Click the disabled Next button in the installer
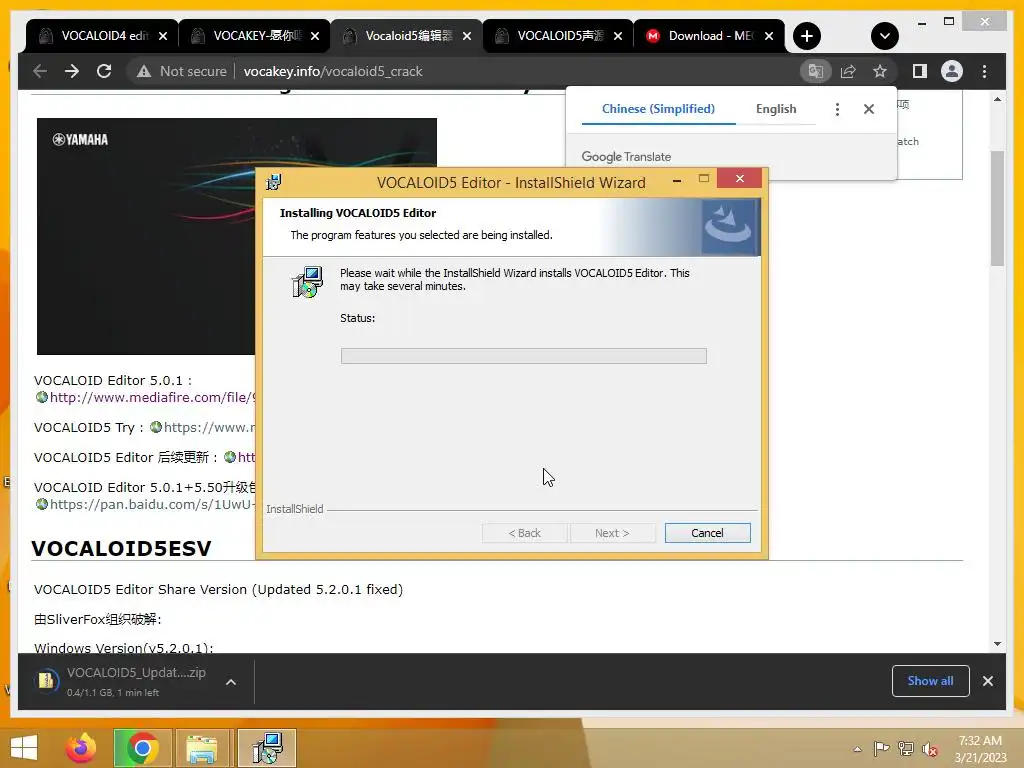 pyautogui.click(x=612, y=533)
